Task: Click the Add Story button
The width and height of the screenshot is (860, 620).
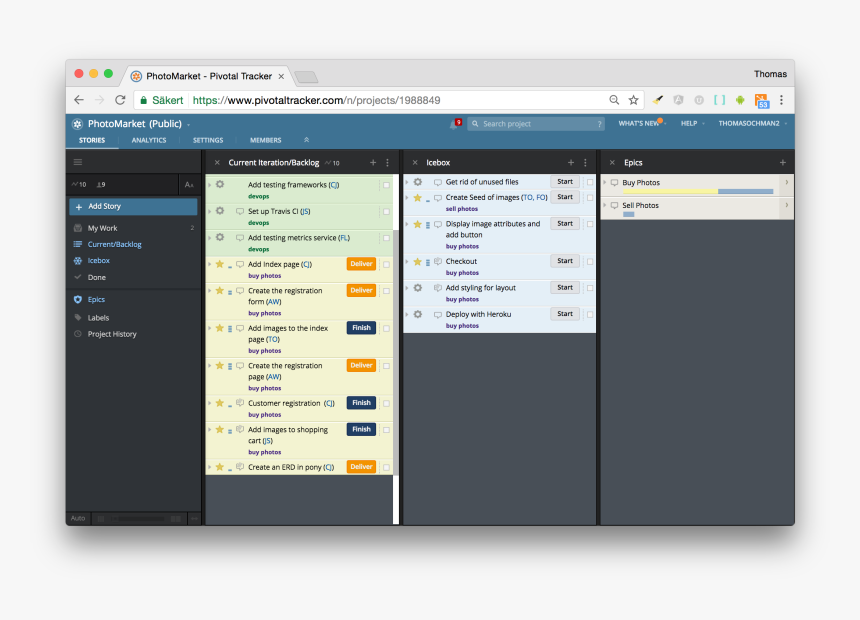Action: click(133, 206)
